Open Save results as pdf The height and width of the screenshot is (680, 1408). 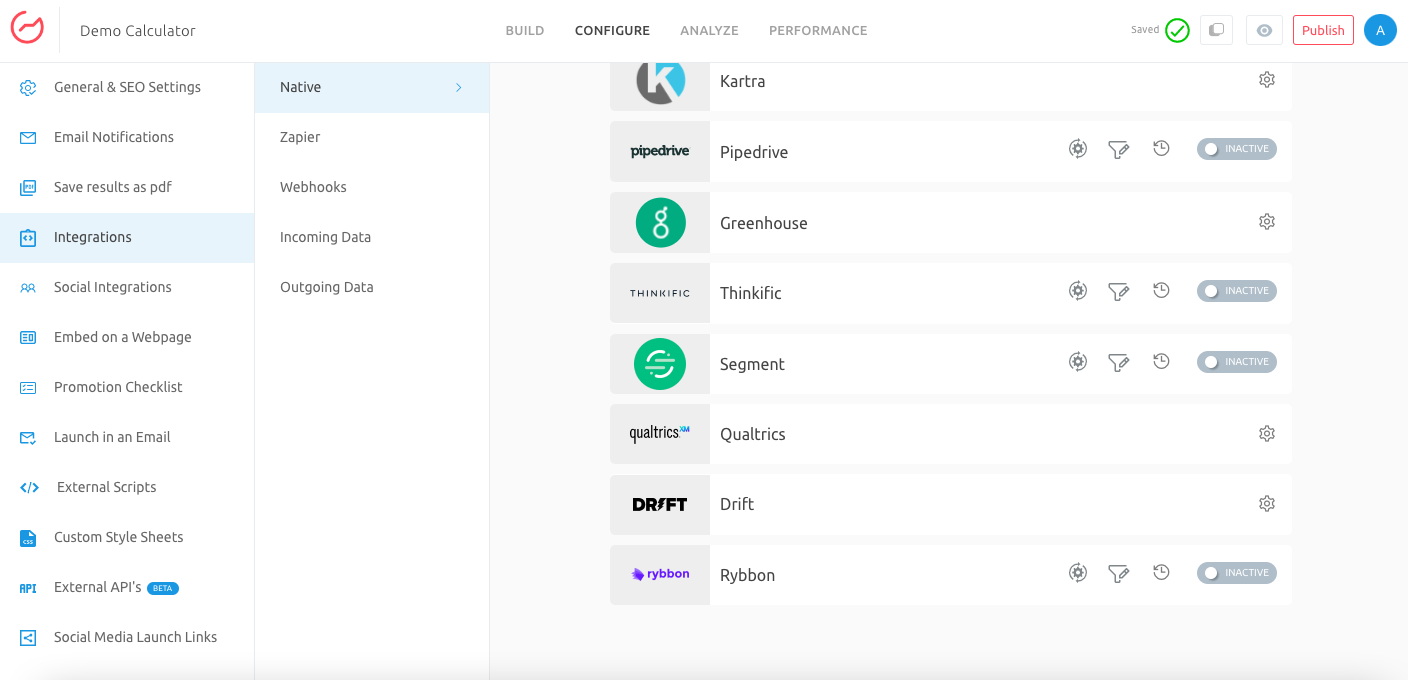(127, 187)
